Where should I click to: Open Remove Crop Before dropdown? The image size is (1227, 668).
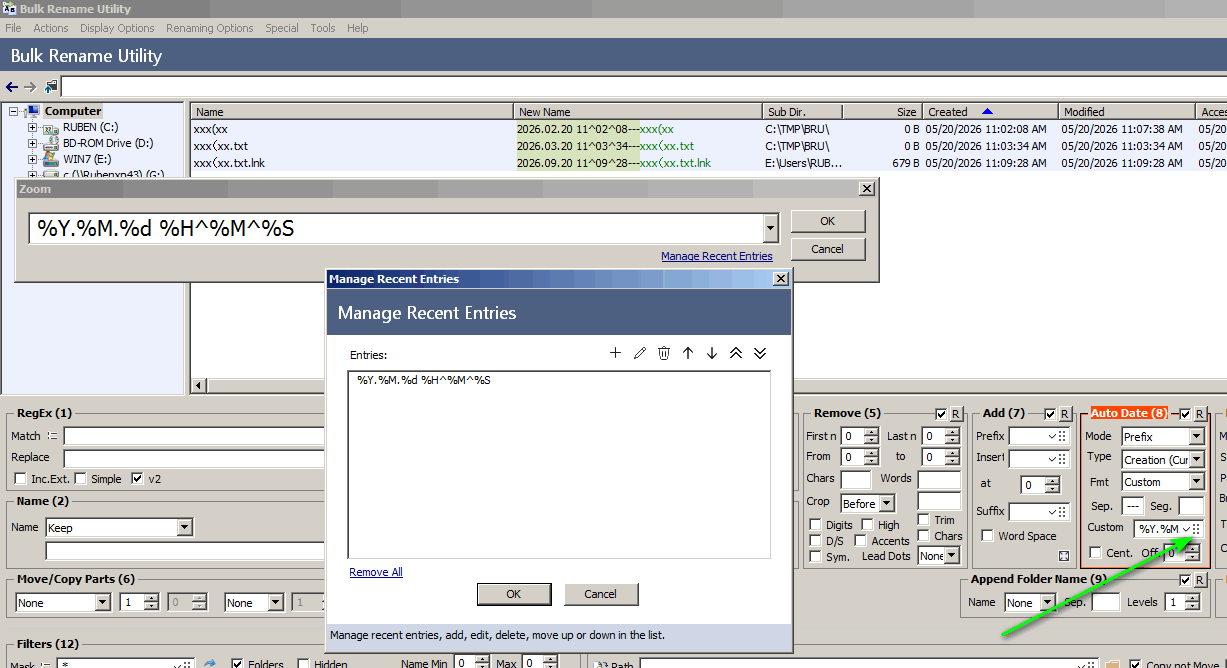887,504
